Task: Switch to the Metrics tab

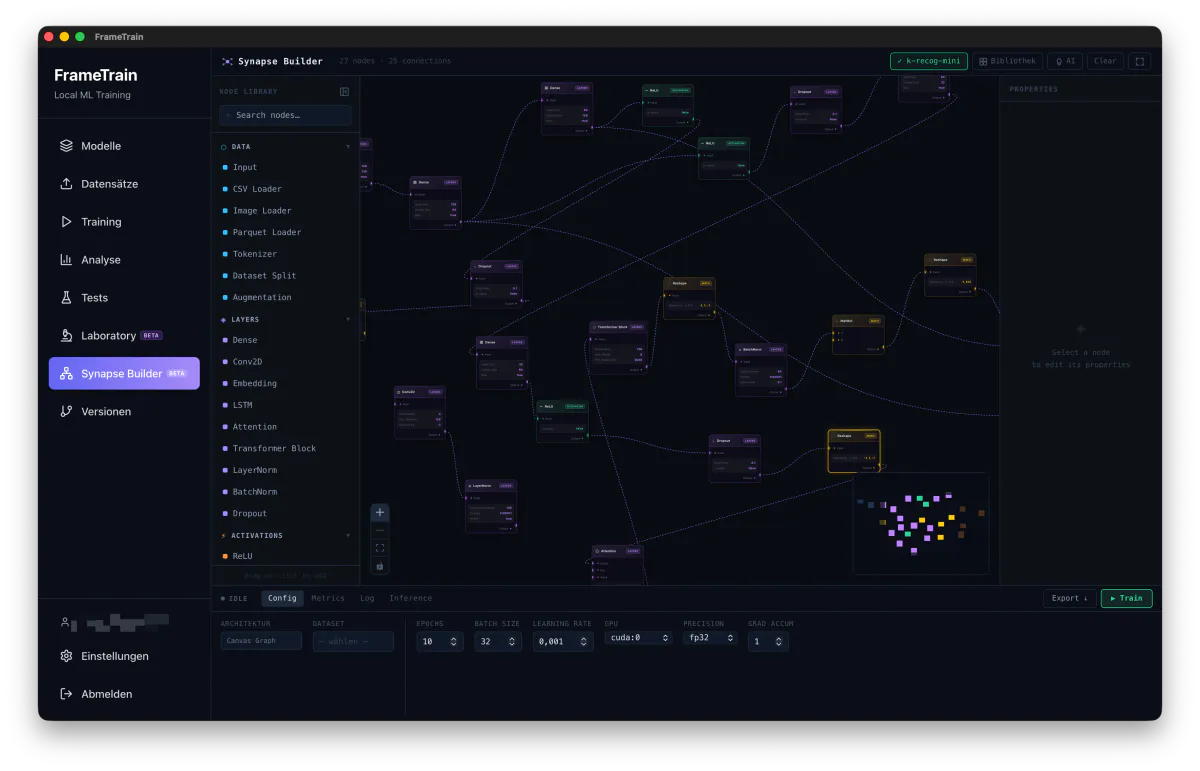Action: [328, 598]
